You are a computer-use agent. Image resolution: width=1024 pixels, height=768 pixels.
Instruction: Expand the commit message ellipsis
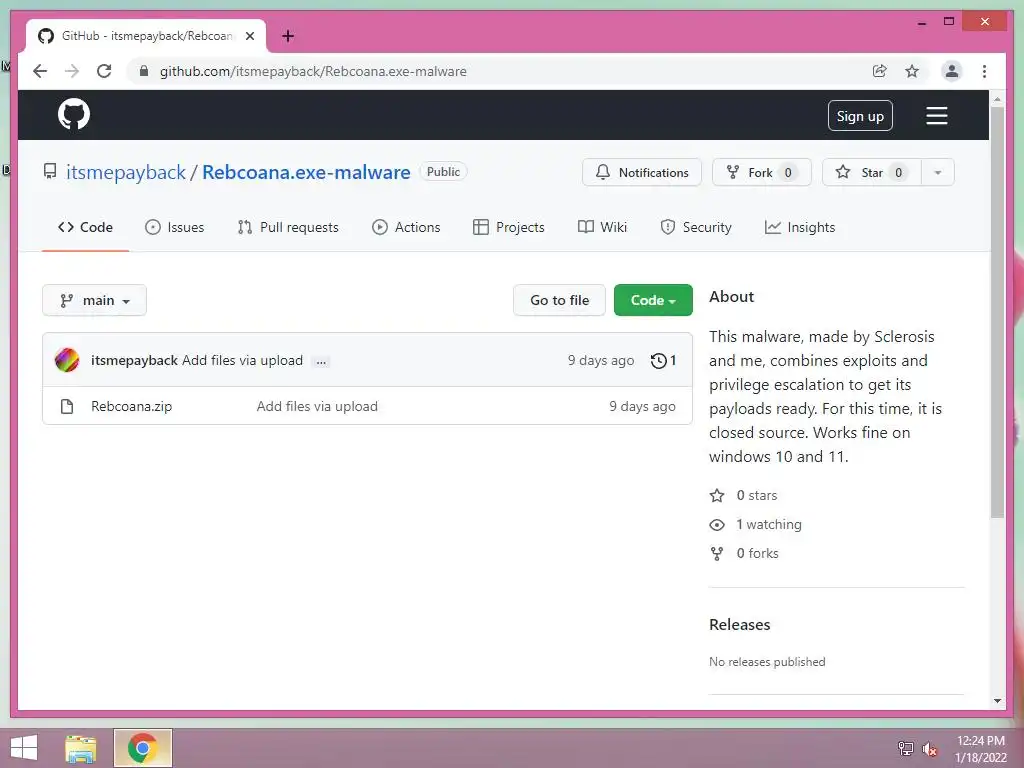pyautogui.click(x=321, y=361)
